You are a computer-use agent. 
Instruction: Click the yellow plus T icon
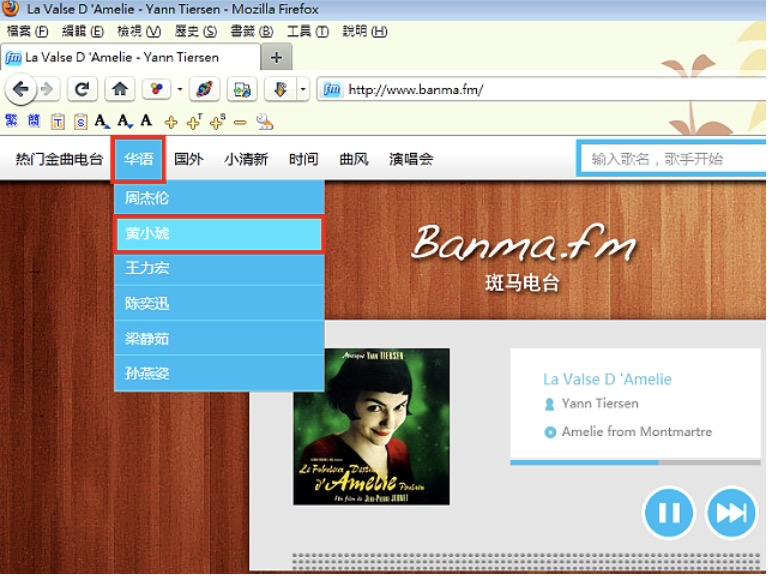pos(194,122)
